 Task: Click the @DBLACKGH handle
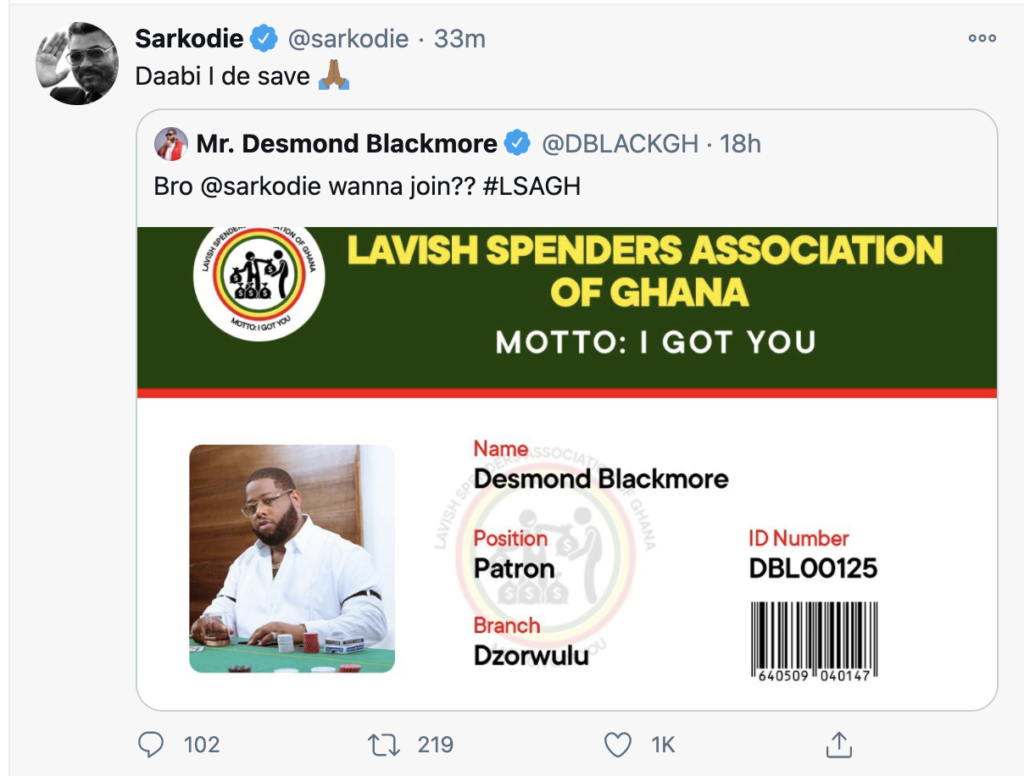(620, 144)
